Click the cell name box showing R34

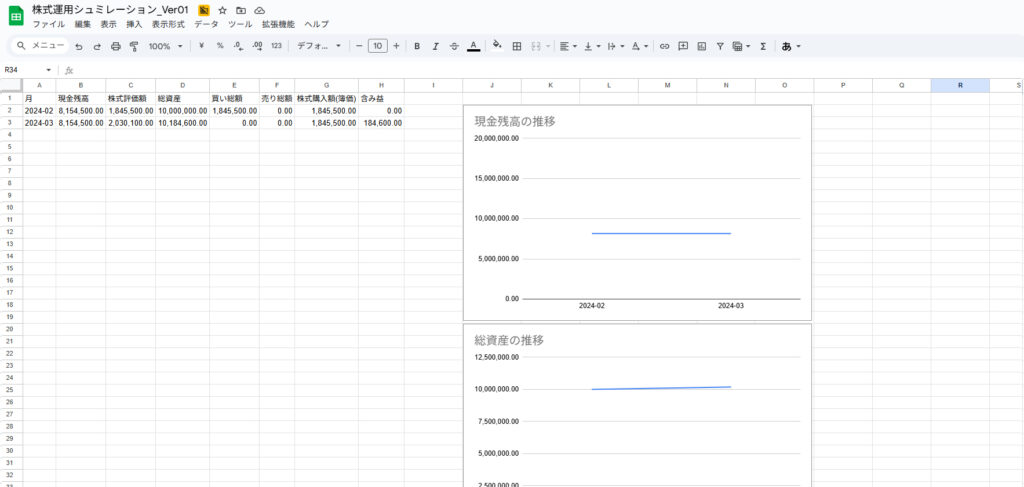click(x=25, y=70)
